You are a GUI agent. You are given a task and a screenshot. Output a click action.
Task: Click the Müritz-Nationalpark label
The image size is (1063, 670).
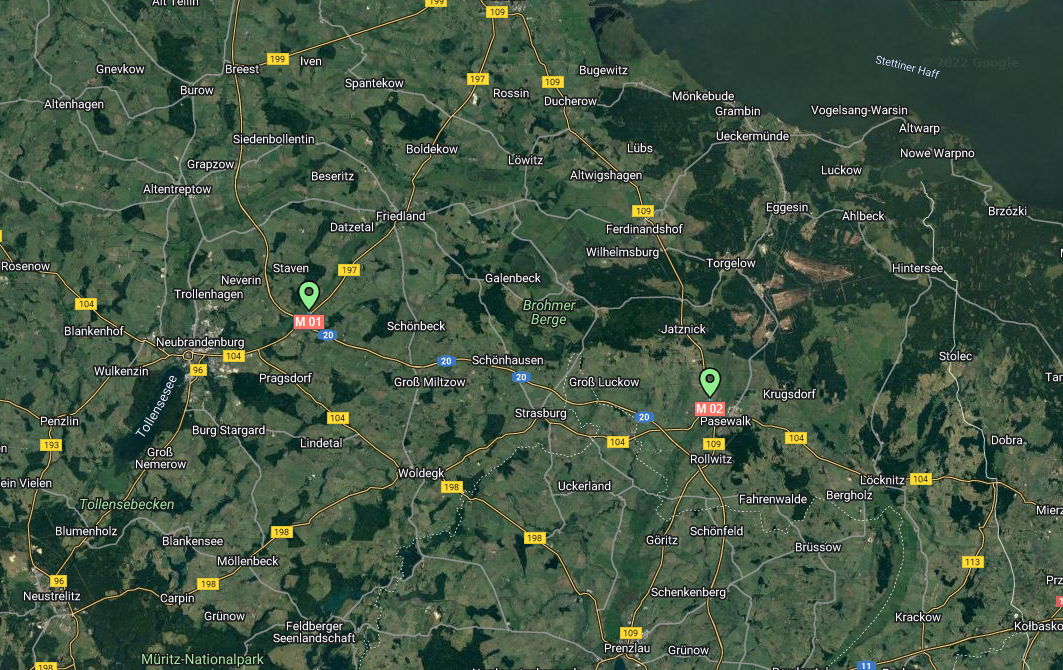202,659
